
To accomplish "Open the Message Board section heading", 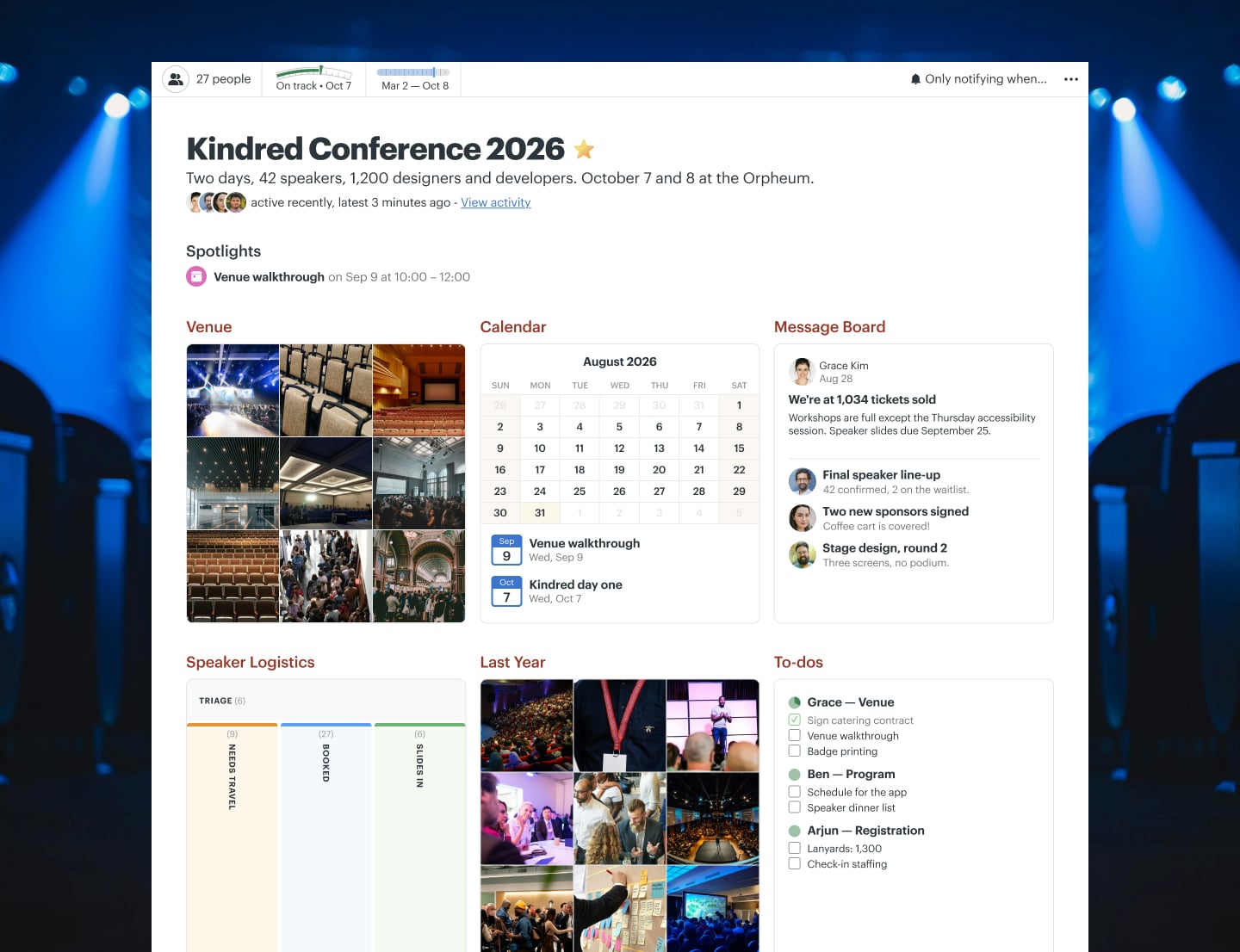I will pyautogui.click(x=829, y=327).
